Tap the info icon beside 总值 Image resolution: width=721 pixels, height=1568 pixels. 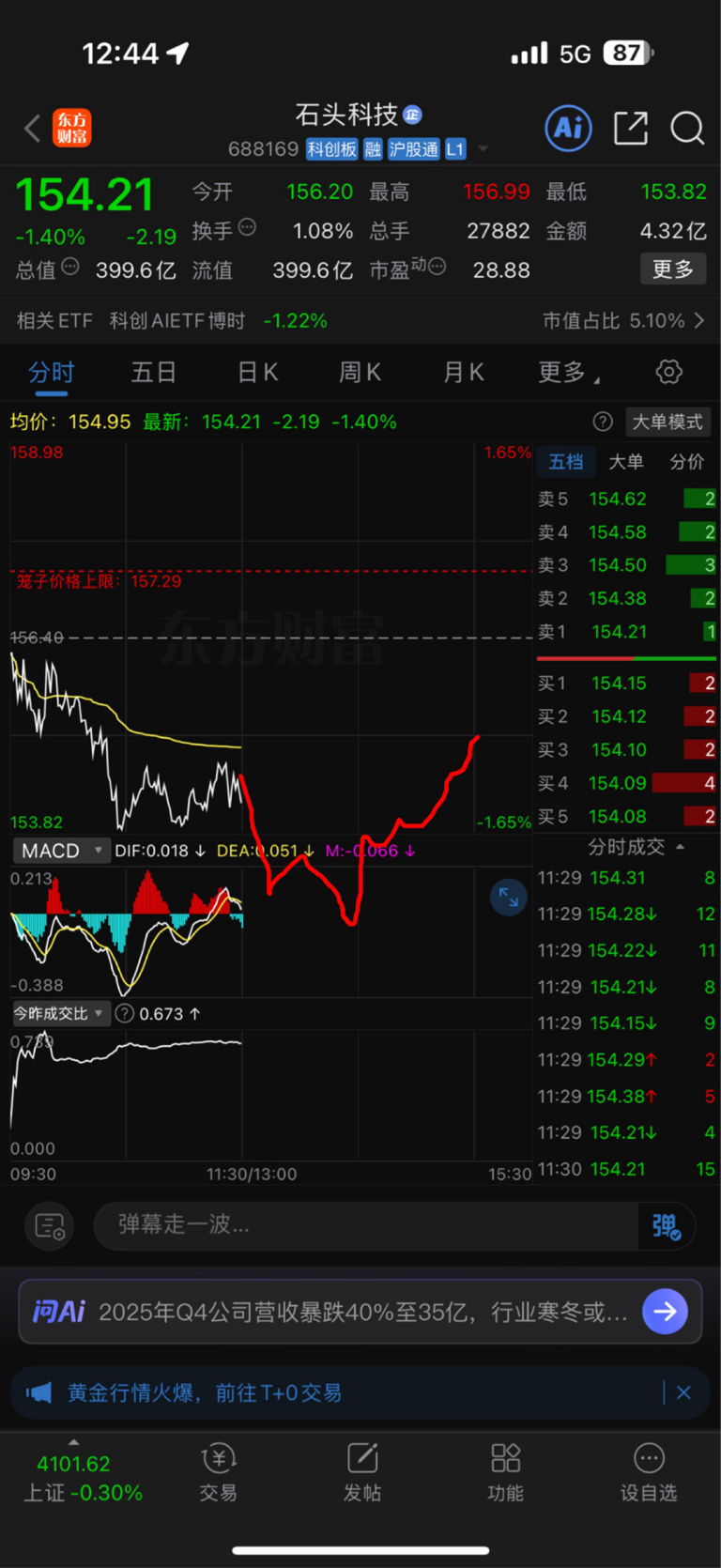(70, 267)
